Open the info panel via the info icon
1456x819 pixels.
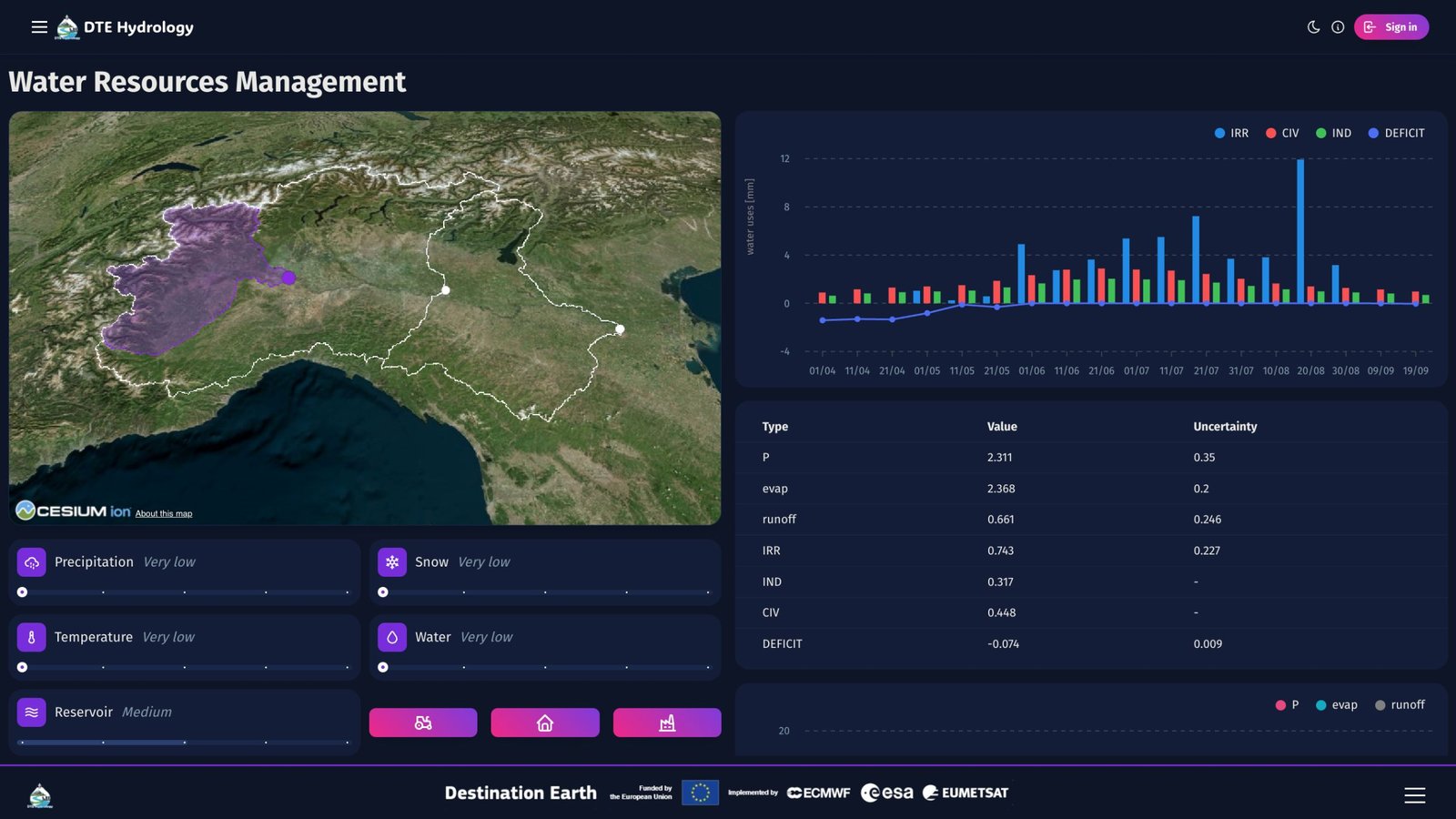[x=1337, y=26]
